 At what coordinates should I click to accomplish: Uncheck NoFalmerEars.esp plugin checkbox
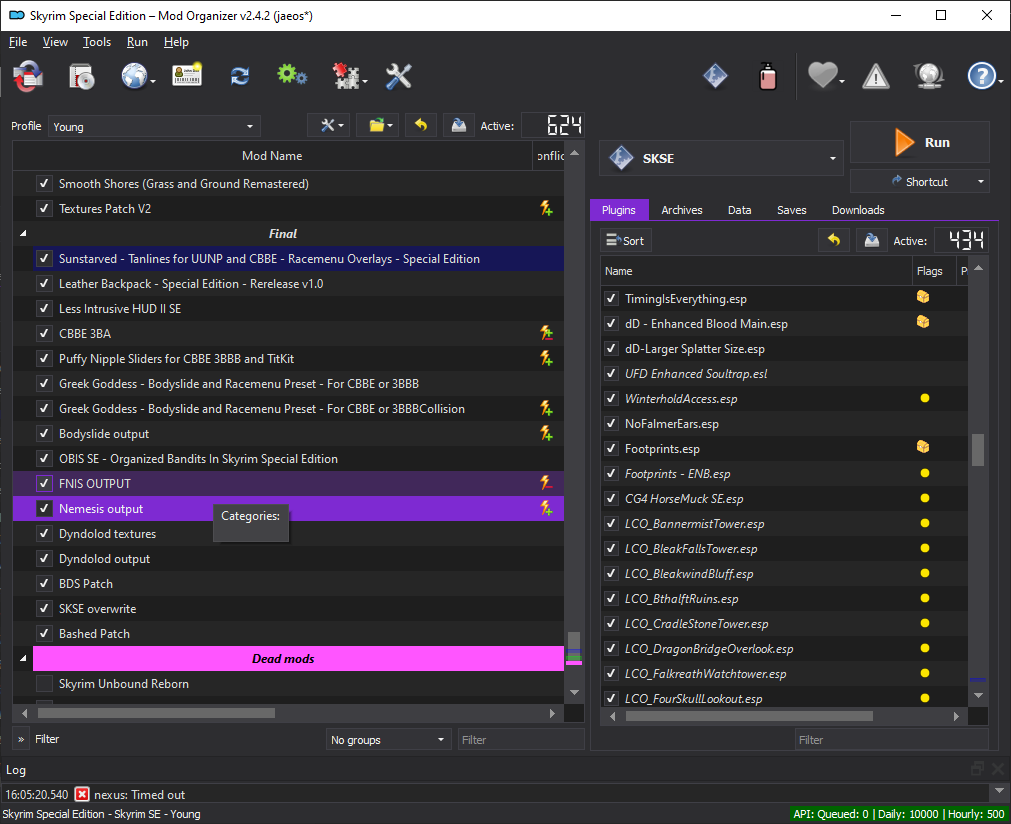tap(611, 423)
